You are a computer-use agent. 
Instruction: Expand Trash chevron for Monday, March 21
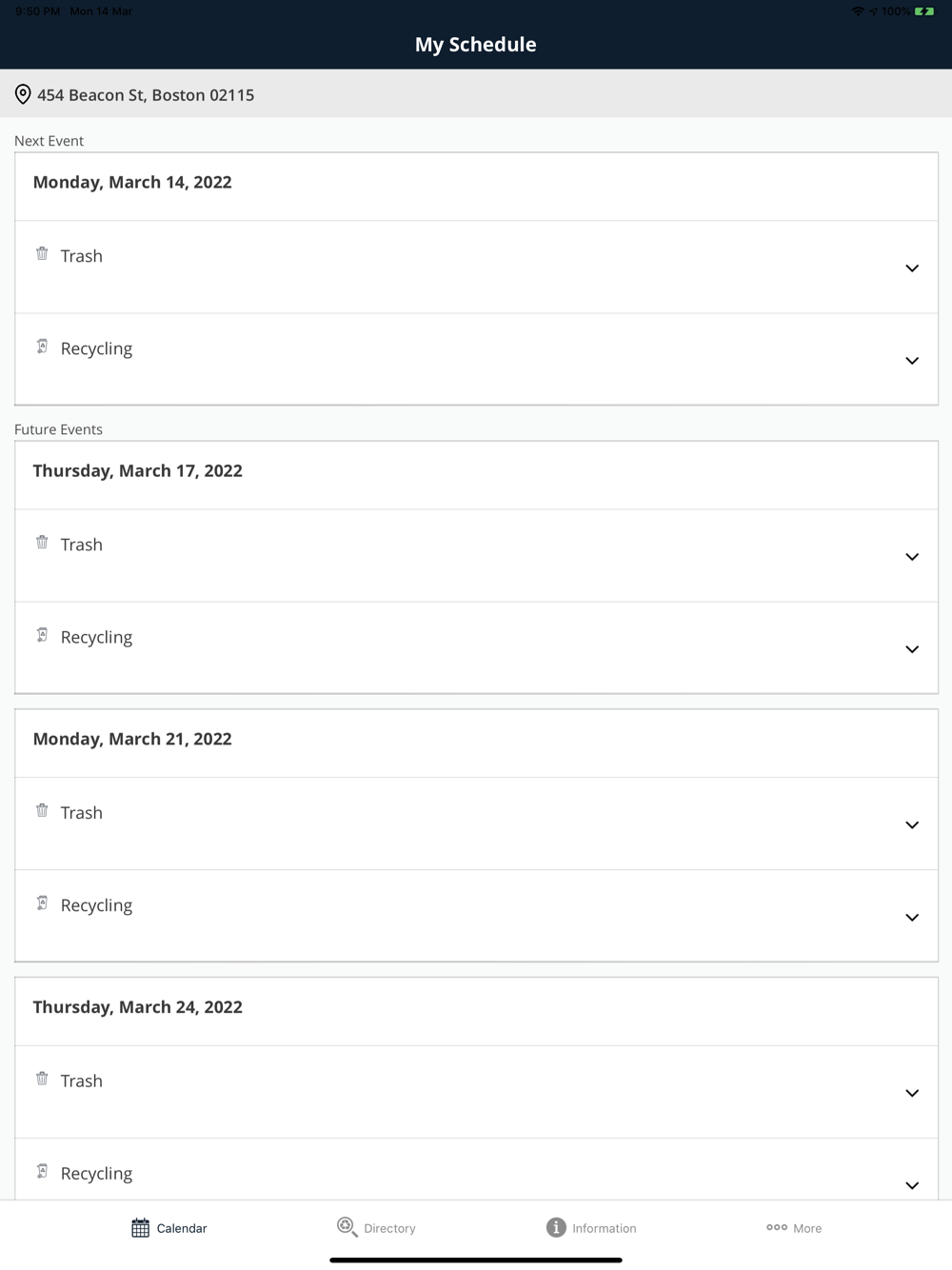[x=911, y=825]
